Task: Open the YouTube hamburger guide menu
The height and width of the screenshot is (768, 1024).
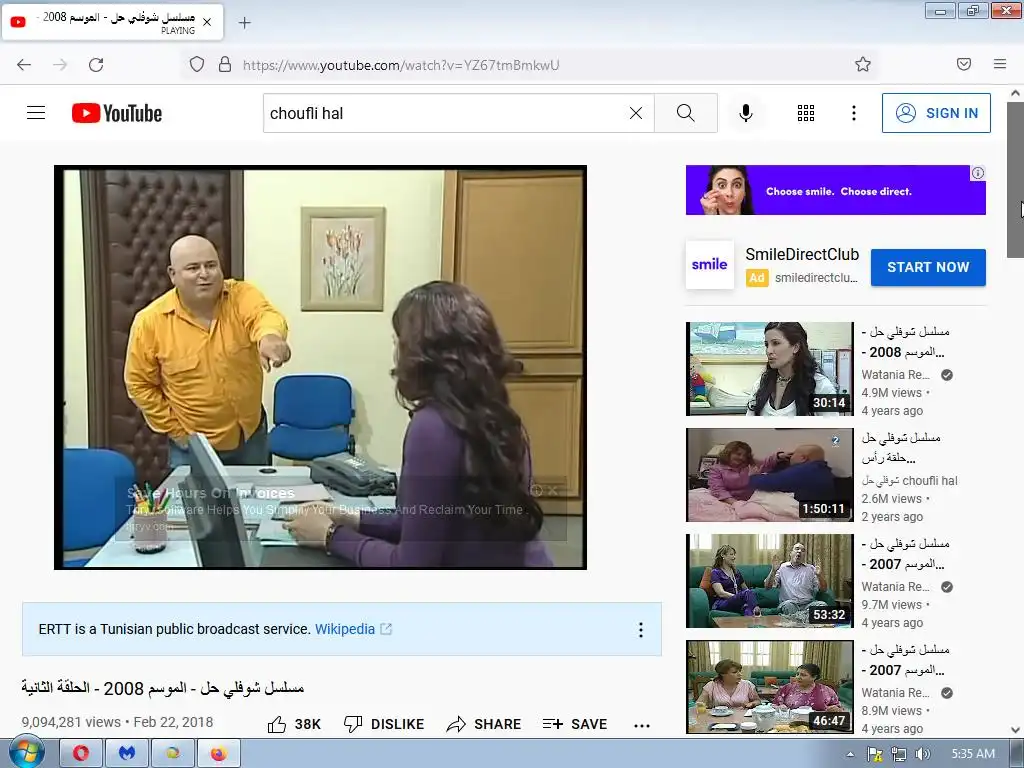Action: (36, 113)
